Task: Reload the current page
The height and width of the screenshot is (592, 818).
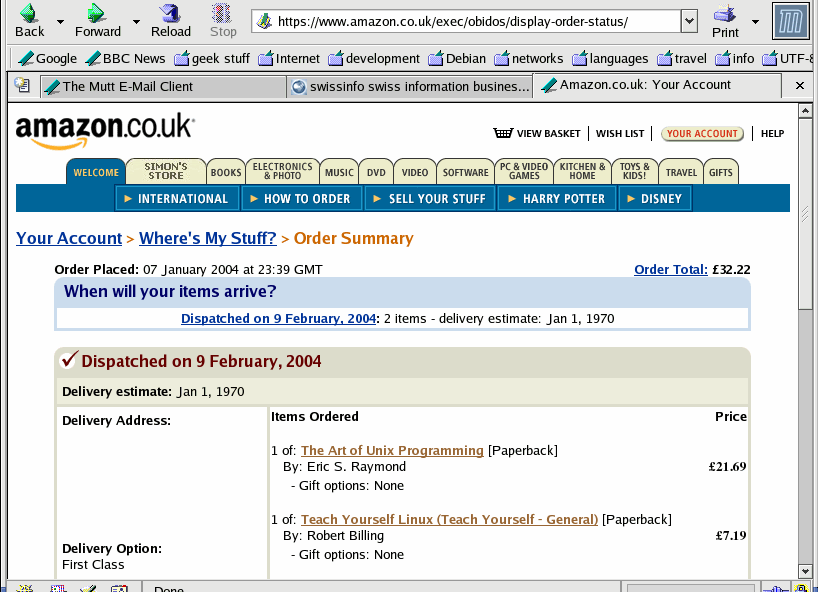Action: pos(171,21)
